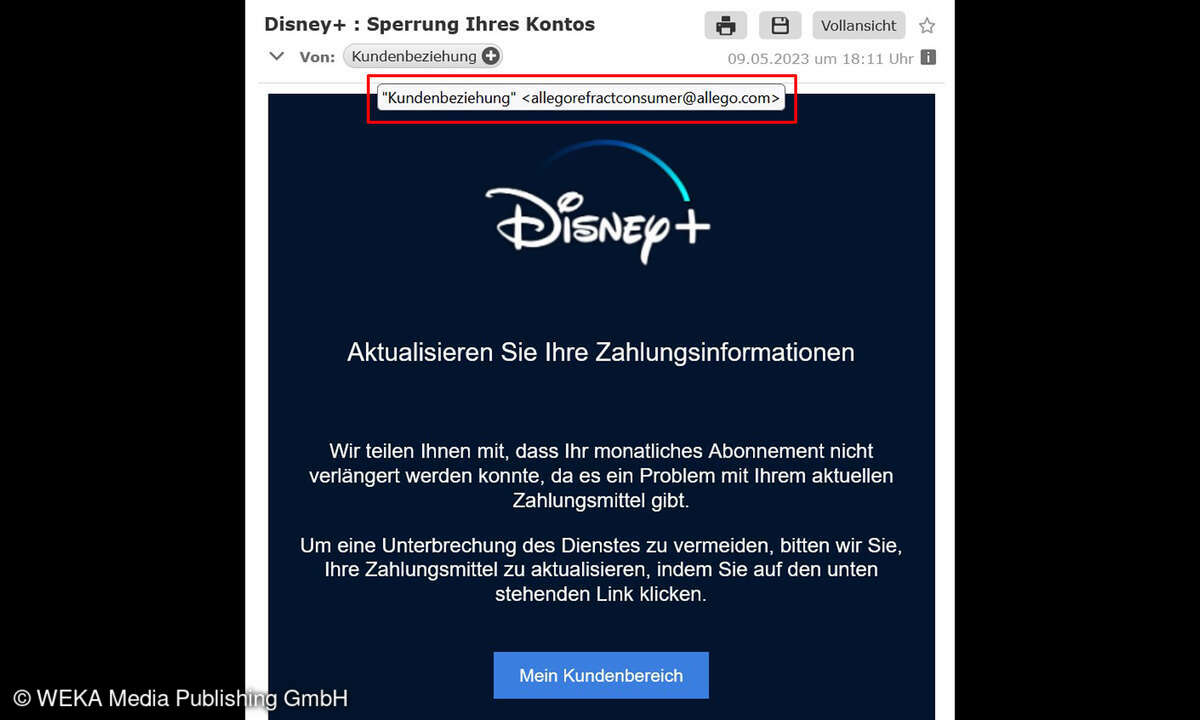Viewport: 1200px width, 720px height.
Task: Print the email with the printer icon
Action: [725, 25]
